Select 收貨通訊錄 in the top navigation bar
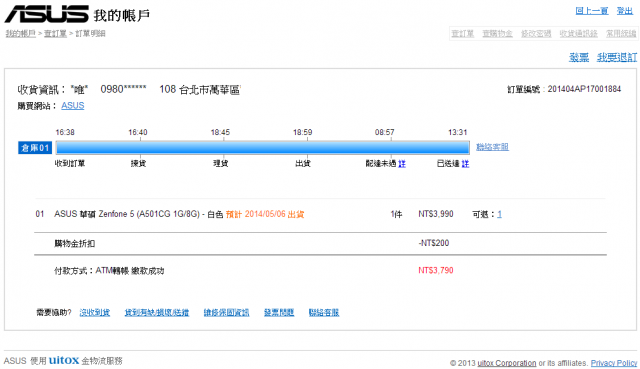Screen dimensions: 640x369 point(578,33)
